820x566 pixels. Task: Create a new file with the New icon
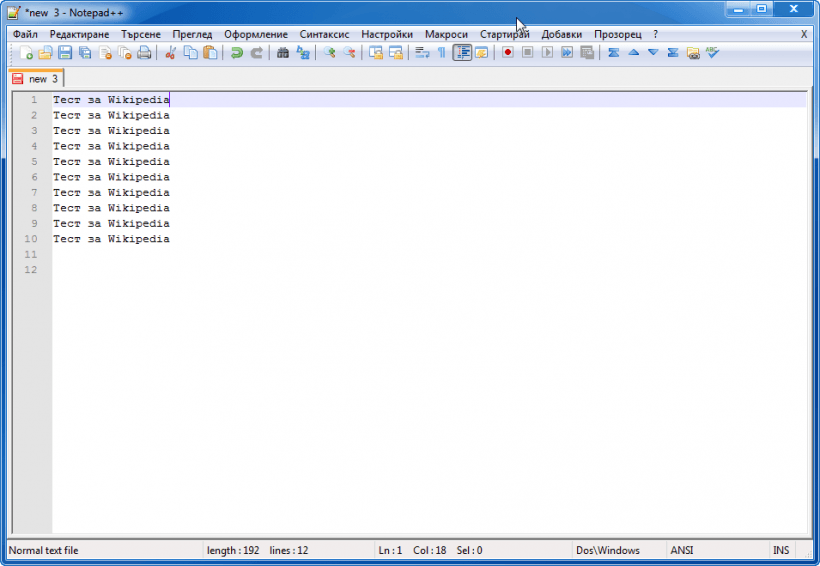tap(26, 52)
